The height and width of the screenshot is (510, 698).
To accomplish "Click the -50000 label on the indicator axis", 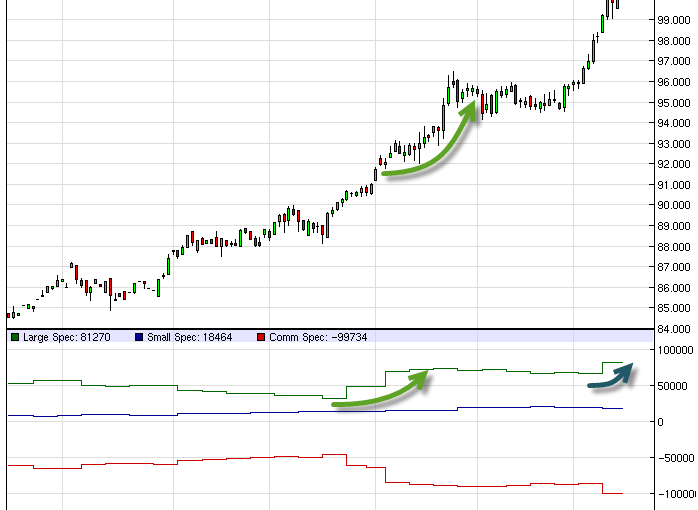I will pos(676,458).
